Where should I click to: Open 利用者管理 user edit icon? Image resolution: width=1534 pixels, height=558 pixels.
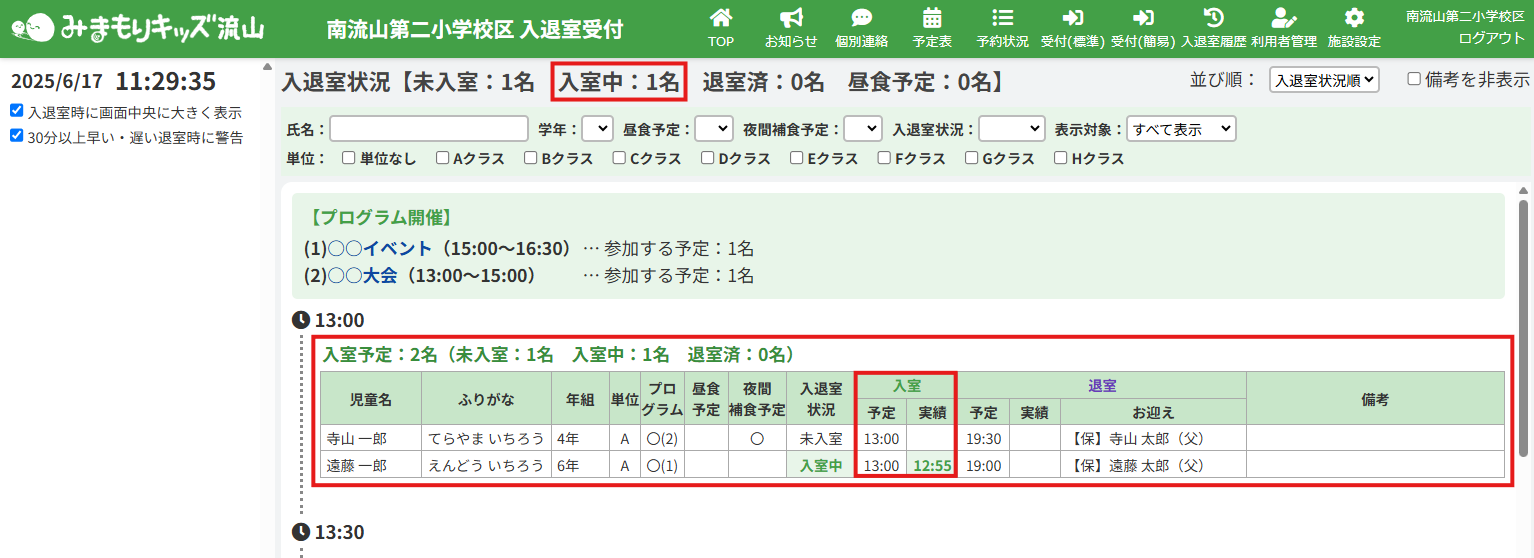tap(1283, 18)
